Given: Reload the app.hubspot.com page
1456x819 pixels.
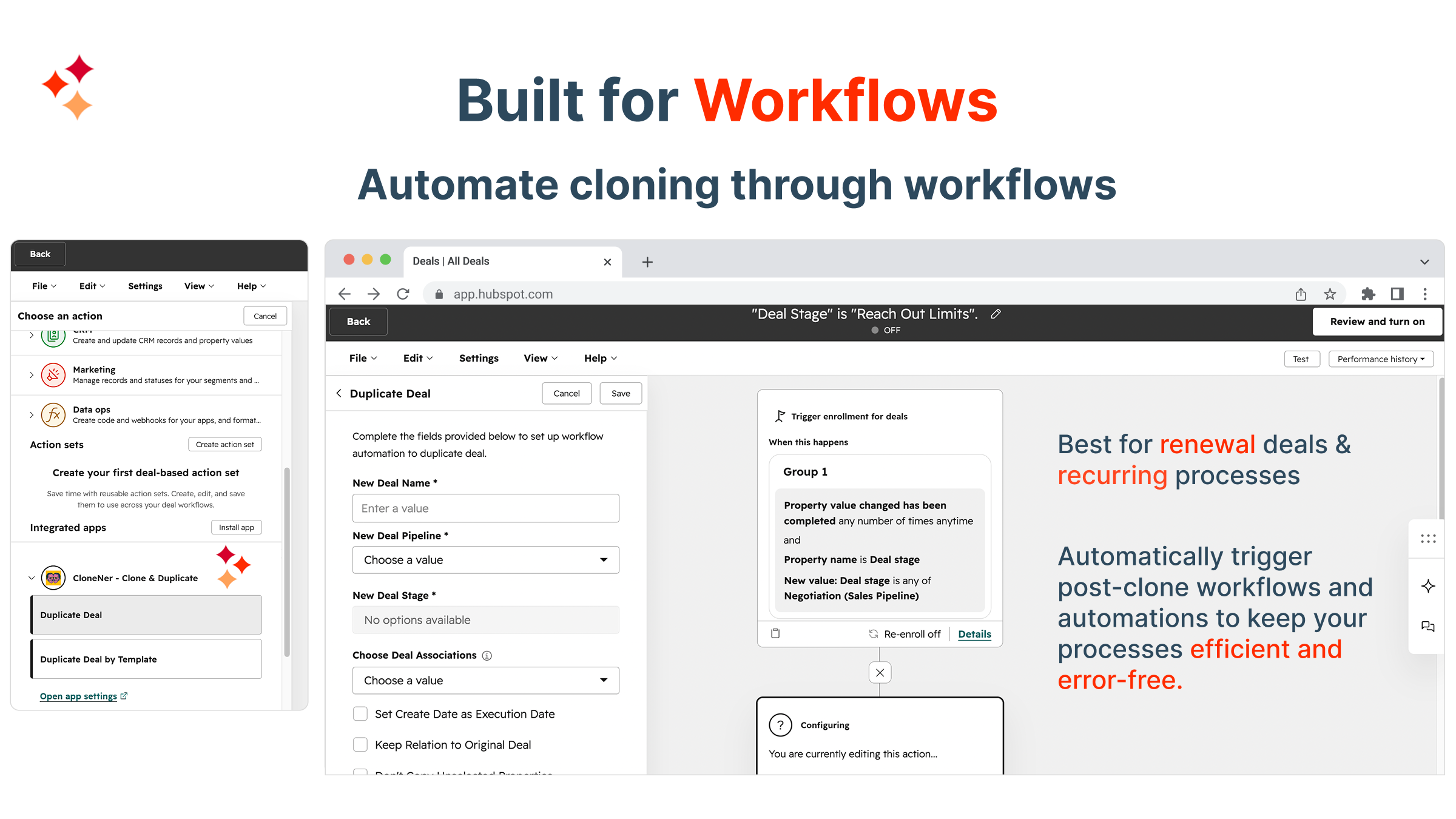Looking at the screenshot, I should 403,294.
